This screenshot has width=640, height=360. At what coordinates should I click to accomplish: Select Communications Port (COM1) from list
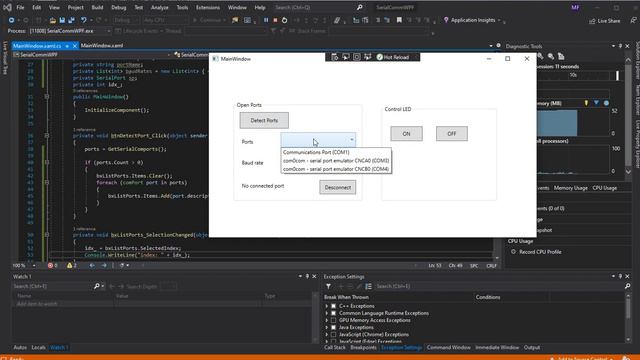(x=336, y=152)
